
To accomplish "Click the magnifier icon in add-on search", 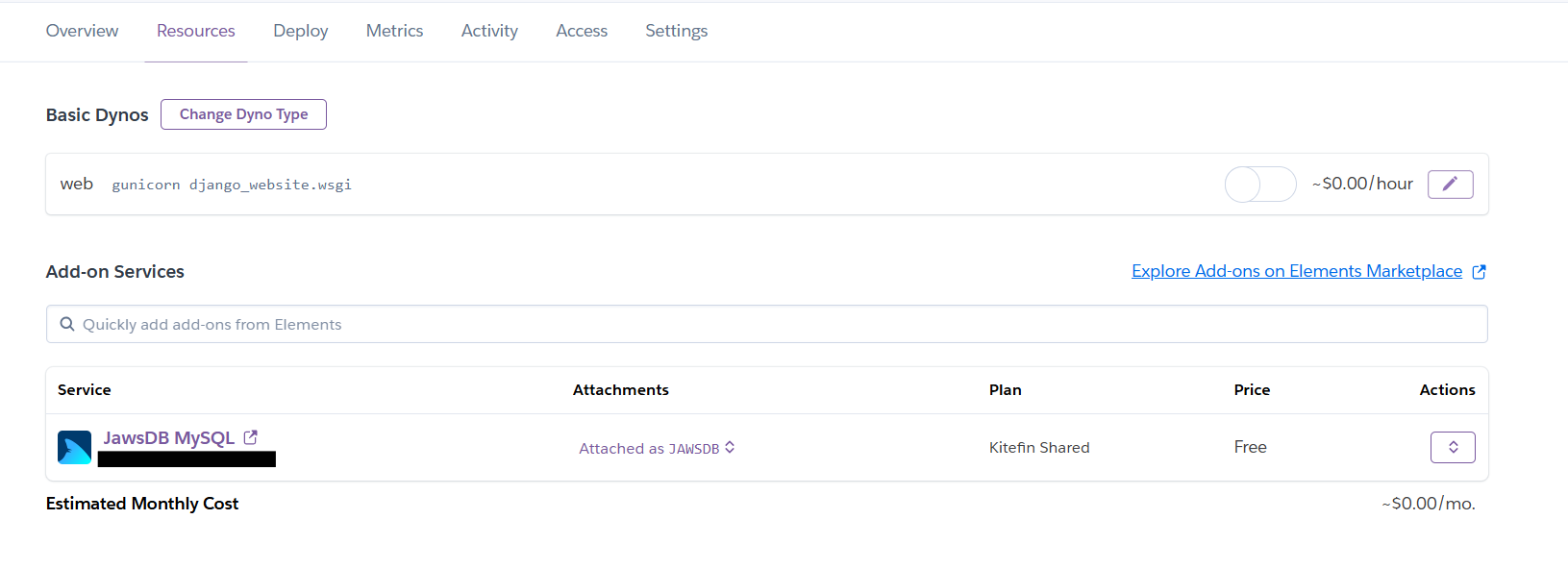I will coord(67,324).
